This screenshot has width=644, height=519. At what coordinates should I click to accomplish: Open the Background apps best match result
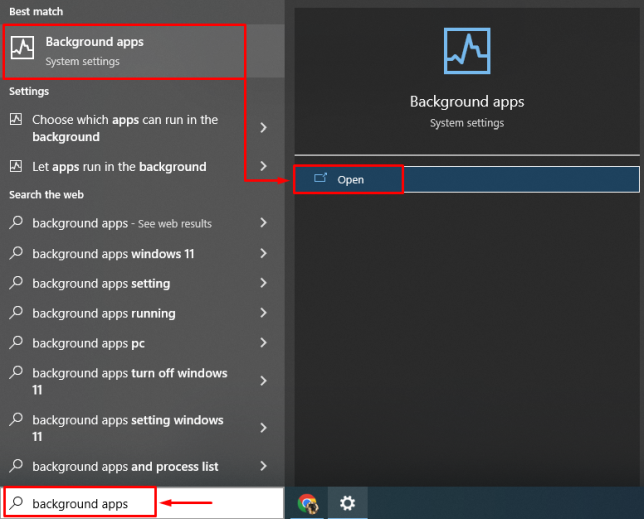(x=142, y=51)
